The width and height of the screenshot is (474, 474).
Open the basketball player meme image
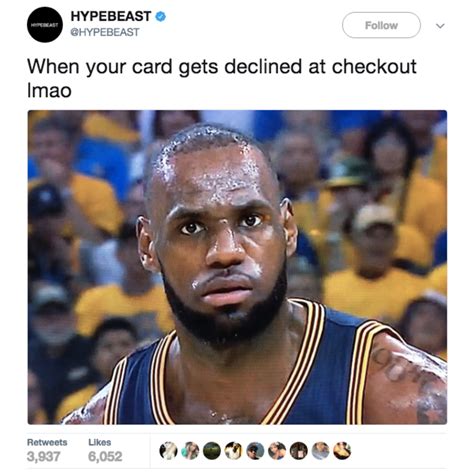[x=237, y=267]
